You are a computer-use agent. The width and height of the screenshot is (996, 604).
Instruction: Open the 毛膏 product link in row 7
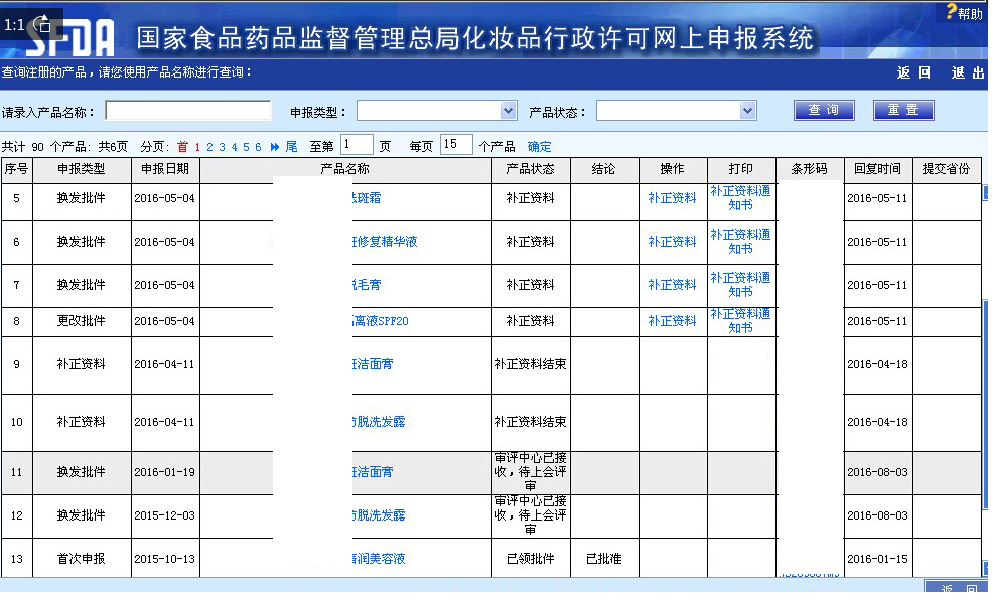tap(367, 285)
